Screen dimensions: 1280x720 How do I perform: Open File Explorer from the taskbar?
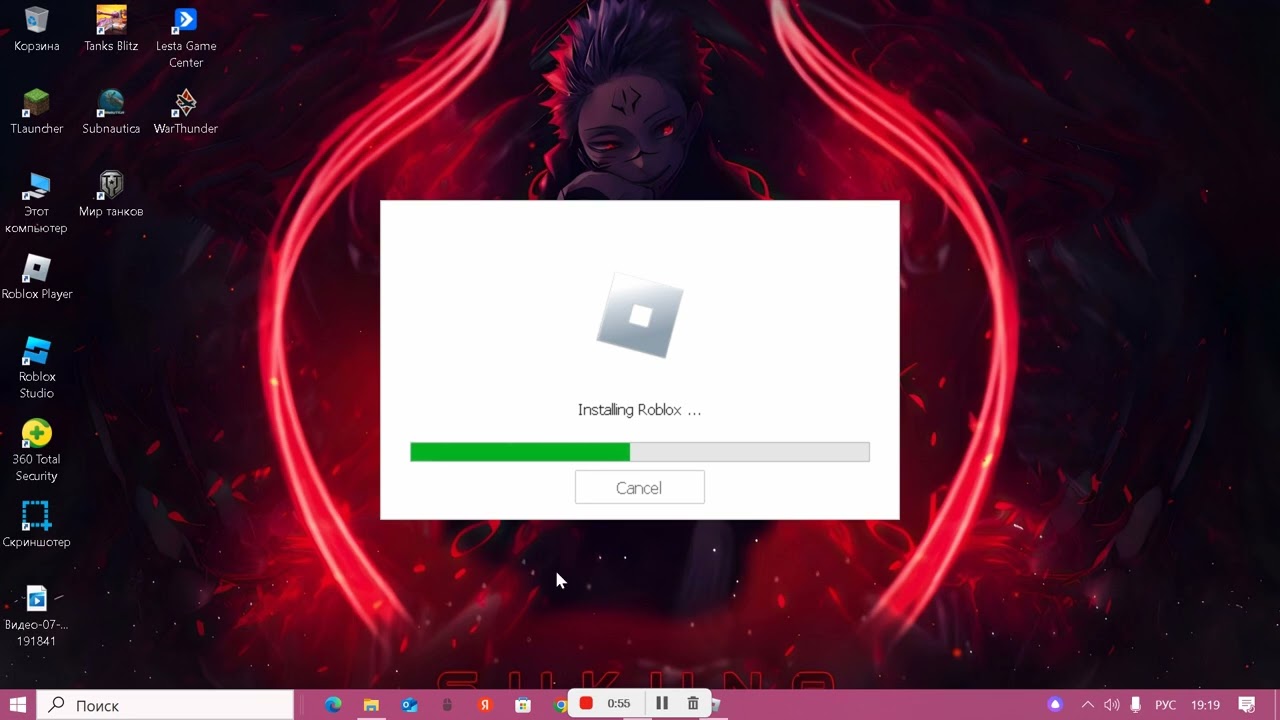(x=371, y=705)
